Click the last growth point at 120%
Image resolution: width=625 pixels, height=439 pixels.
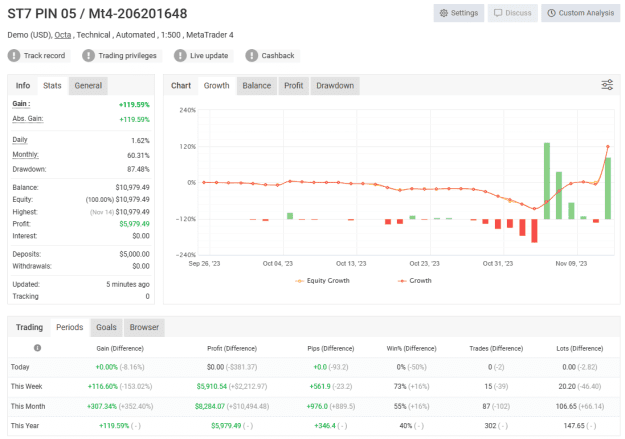click(608, 147)
